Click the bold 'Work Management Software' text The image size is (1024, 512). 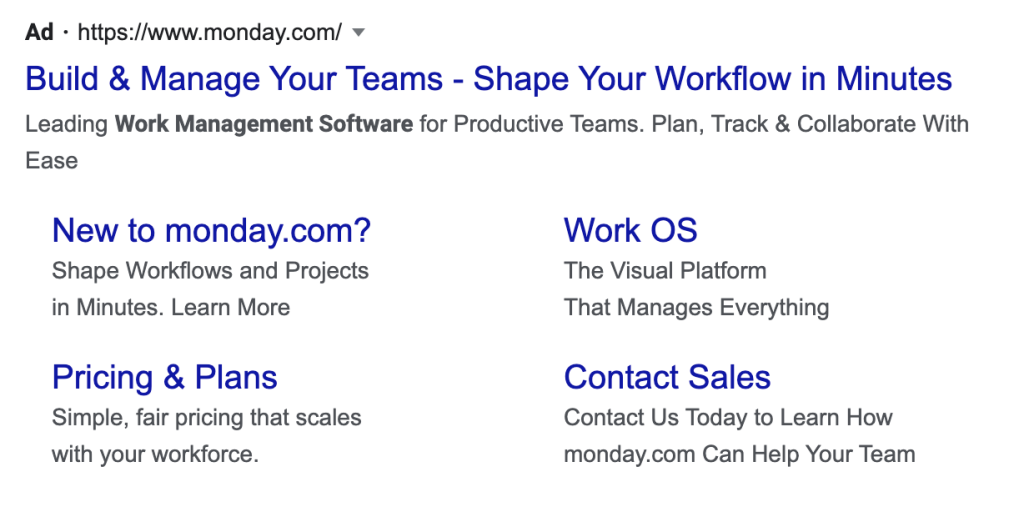coord(264,124)
